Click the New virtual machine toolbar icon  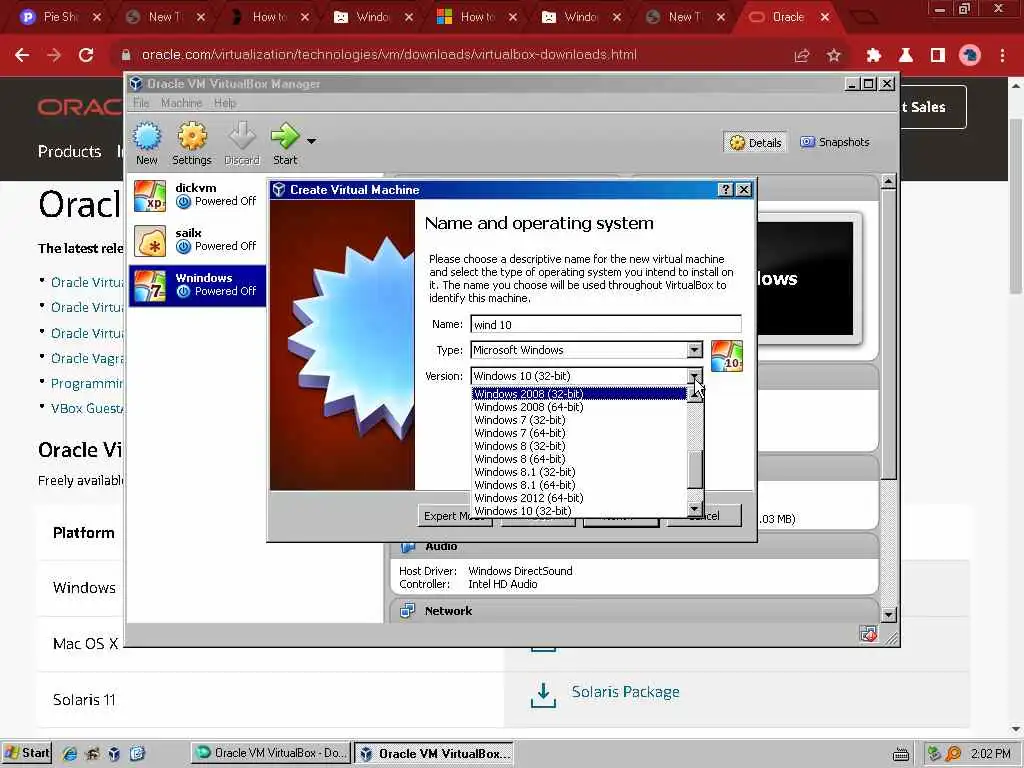tap(147, 143)
